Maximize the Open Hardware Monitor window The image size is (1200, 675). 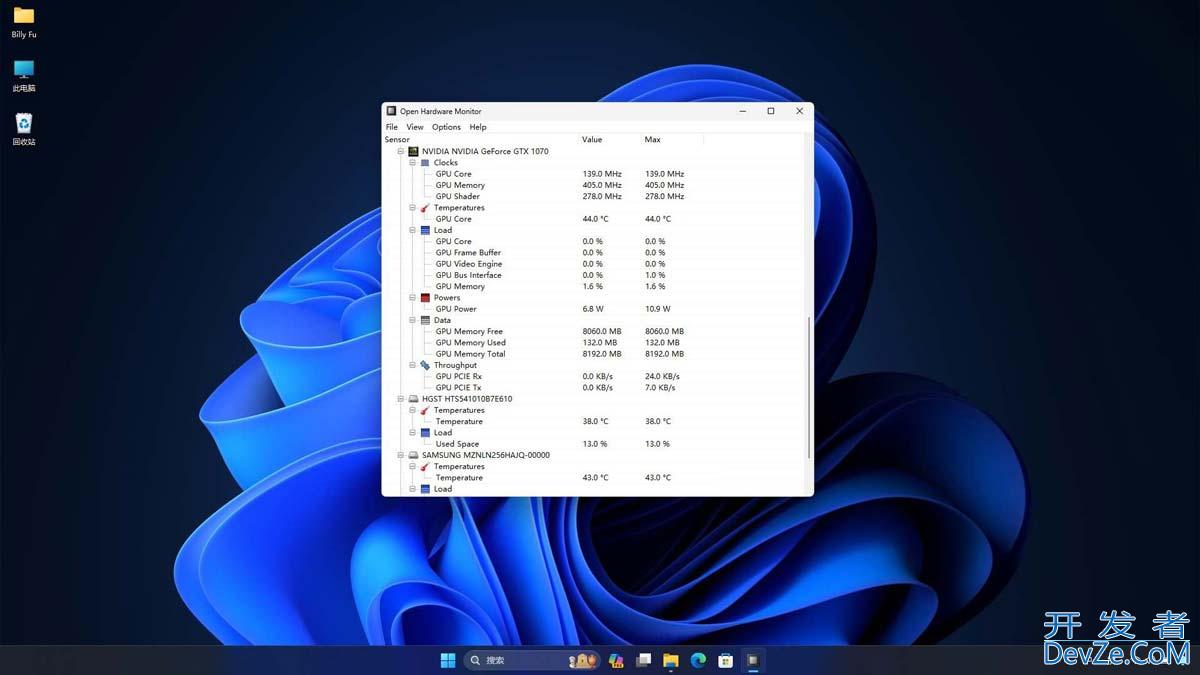click(770, 111)
